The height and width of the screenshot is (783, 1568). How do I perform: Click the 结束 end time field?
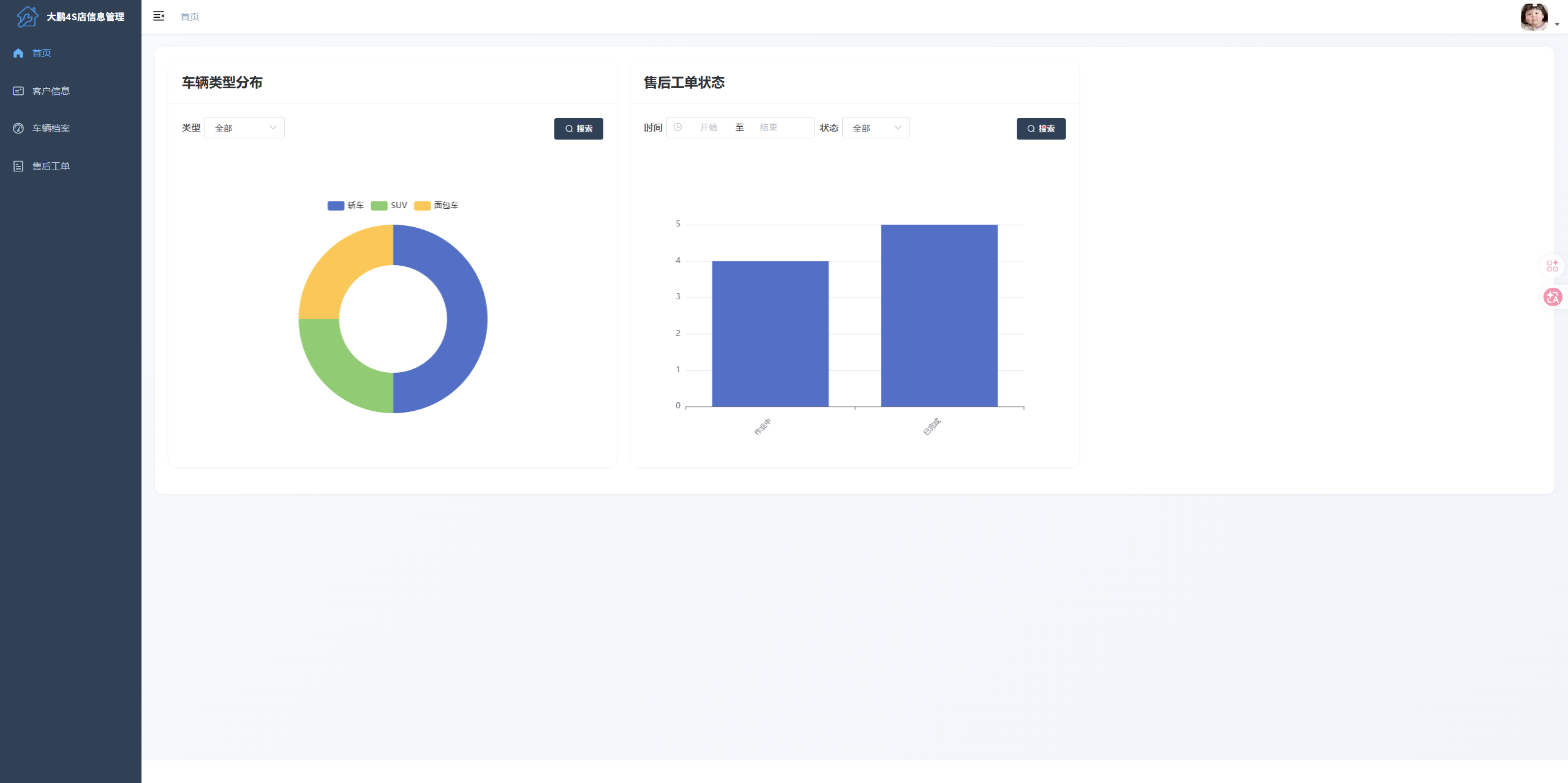click(x=769, y=127)
